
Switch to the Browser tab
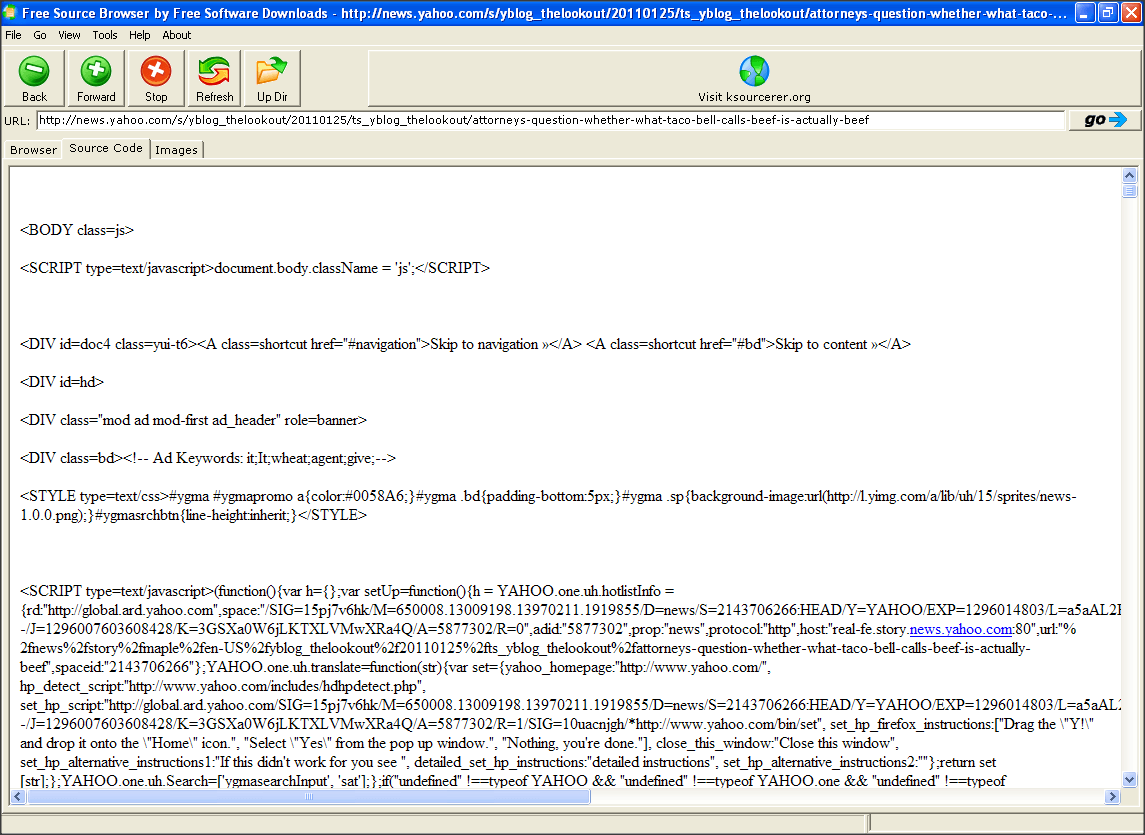click(33, 149)
